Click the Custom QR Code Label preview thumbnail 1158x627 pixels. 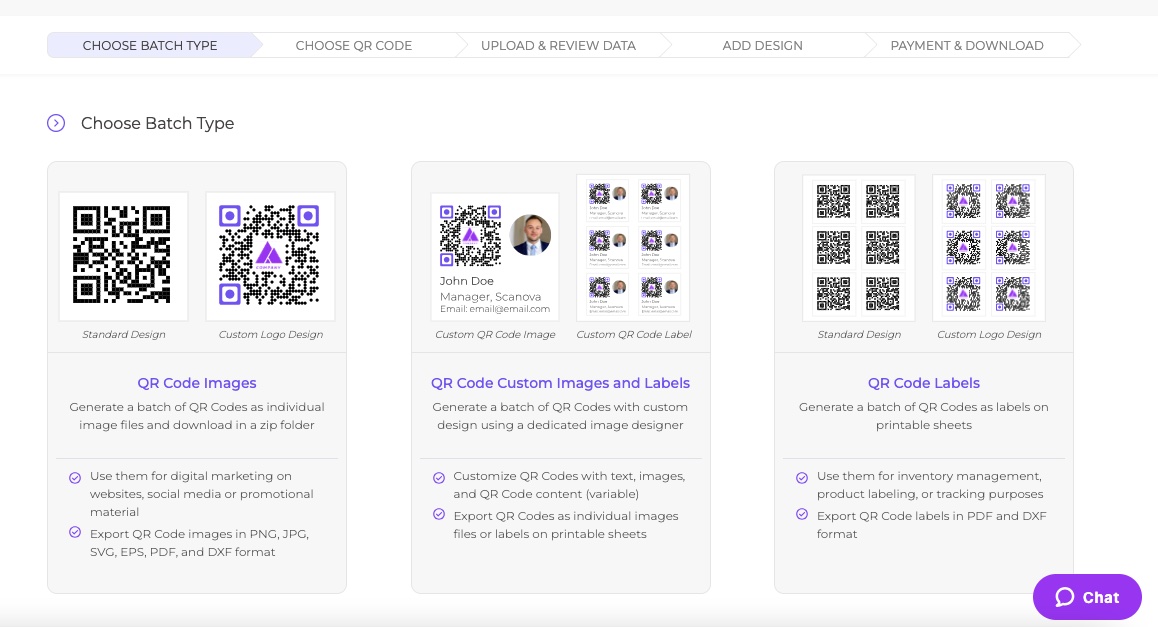coord(633,247)
